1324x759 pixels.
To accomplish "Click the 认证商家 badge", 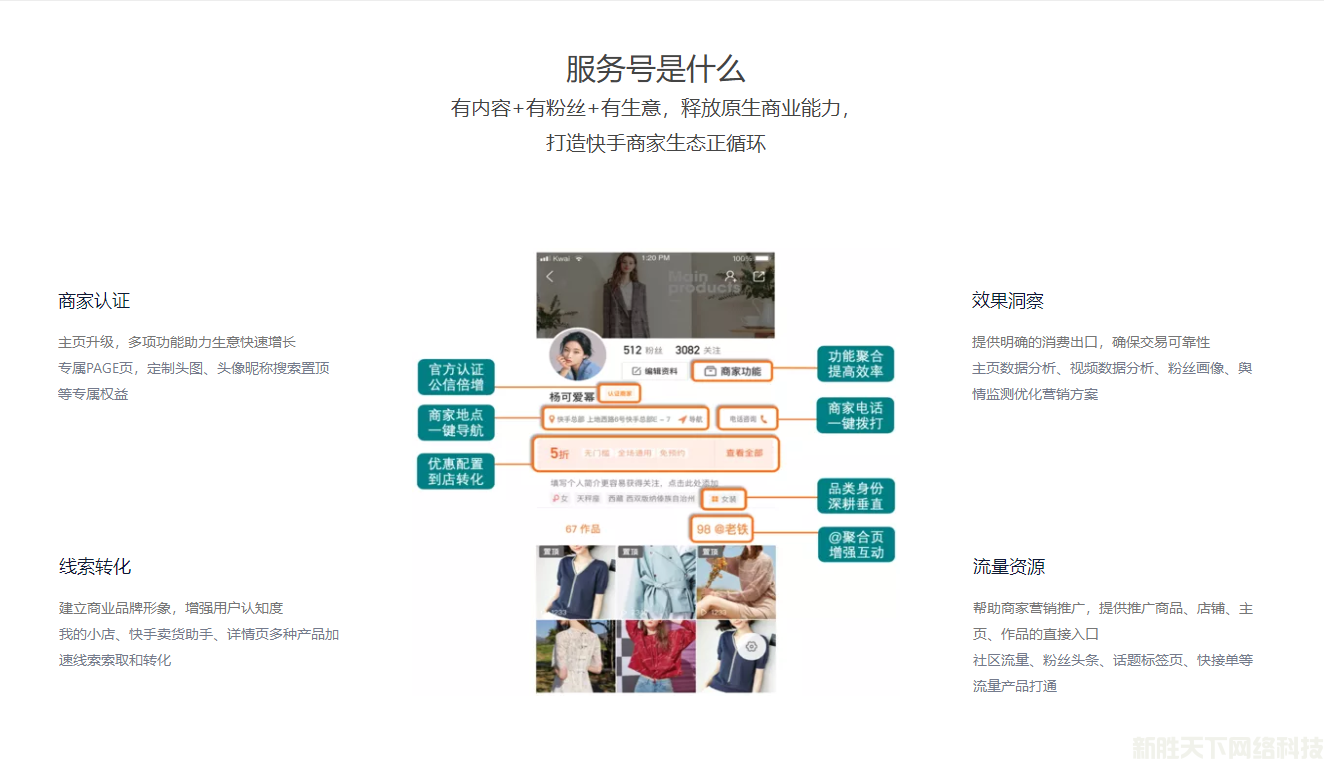I will tap(619, 394).
